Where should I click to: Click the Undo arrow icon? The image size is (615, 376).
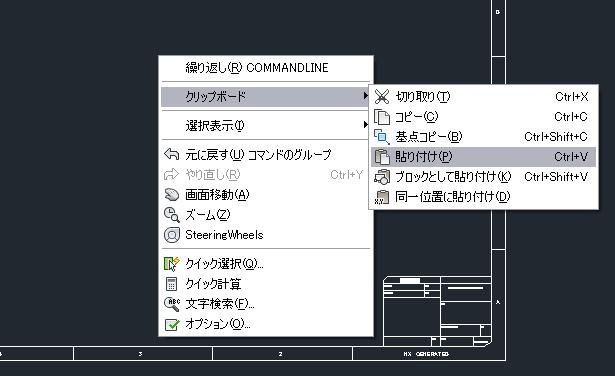(x=171, y=154)
